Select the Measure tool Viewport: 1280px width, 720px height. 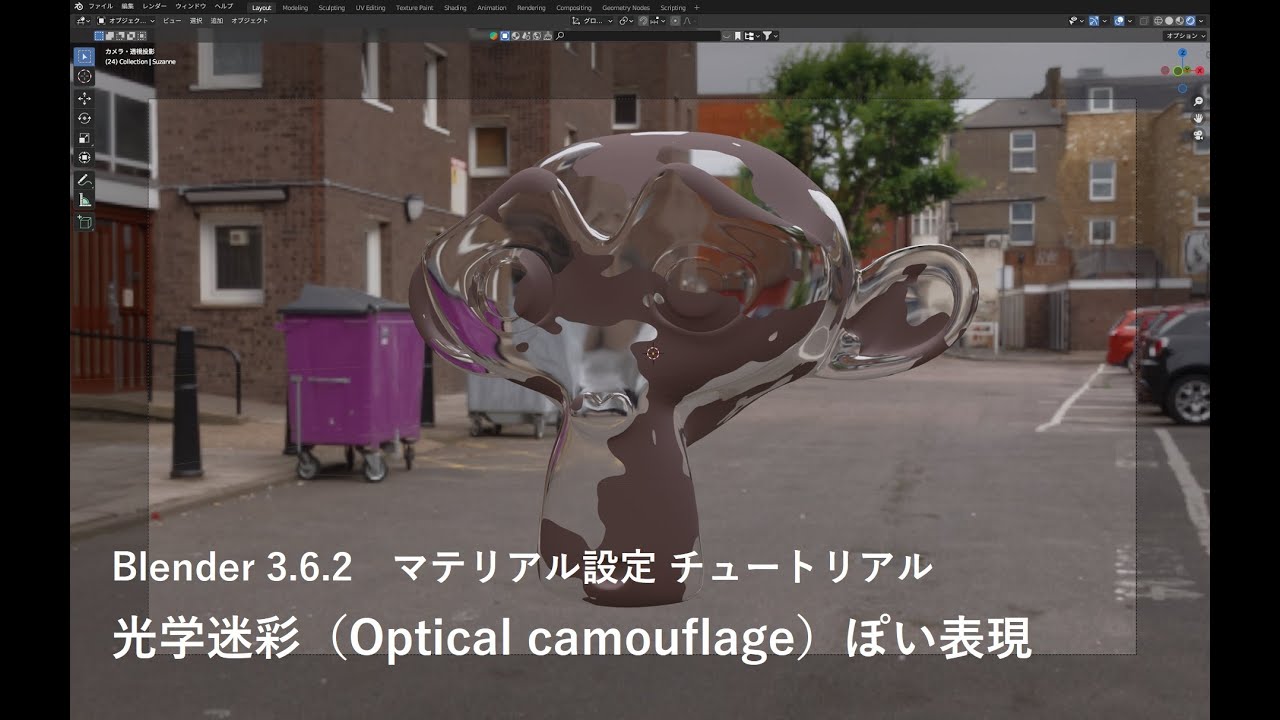pyautogui.click(x=84, y=200)
